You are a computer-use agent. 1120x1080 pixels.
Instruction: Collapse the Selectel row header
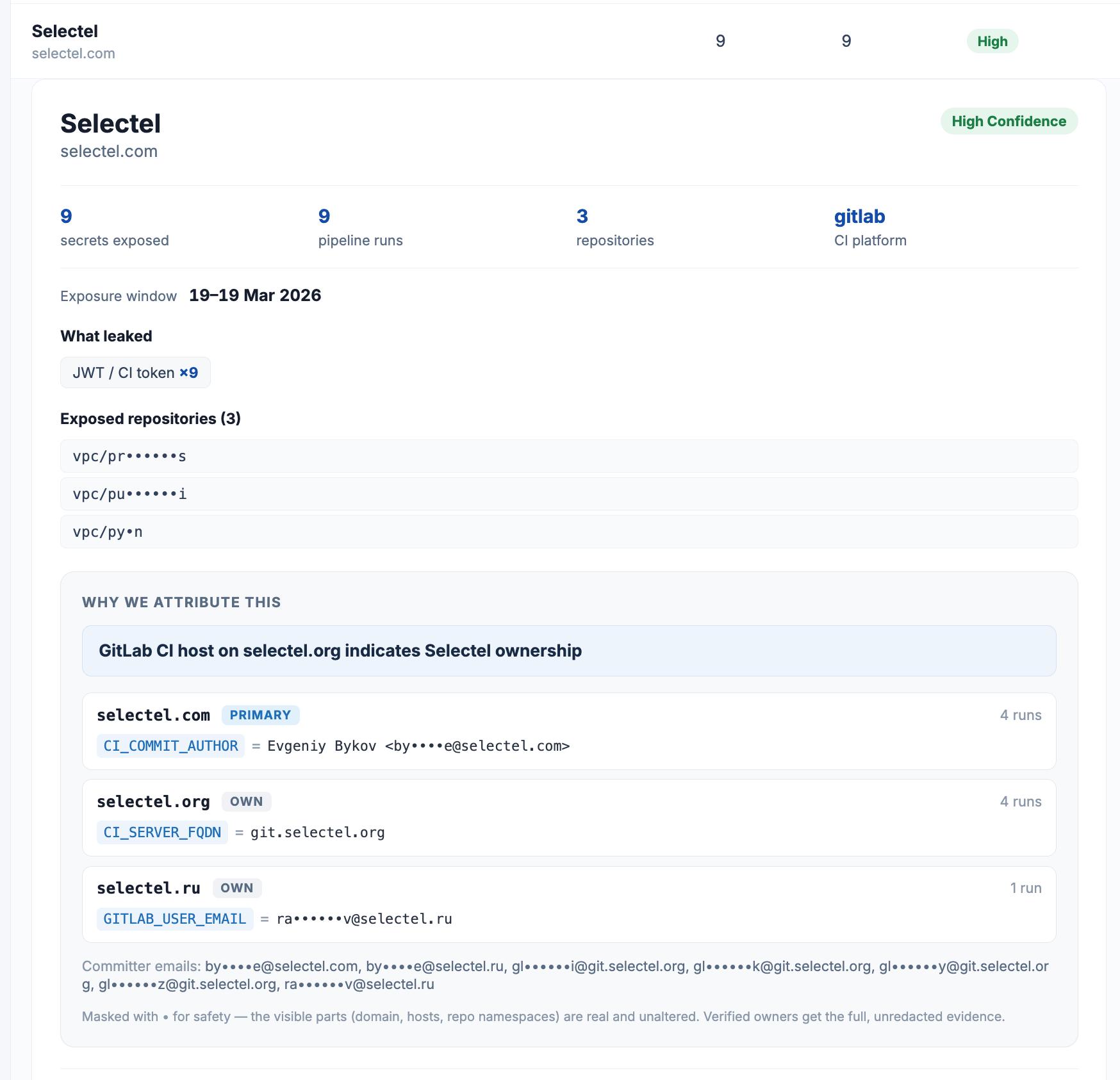(x=559, y=41)
